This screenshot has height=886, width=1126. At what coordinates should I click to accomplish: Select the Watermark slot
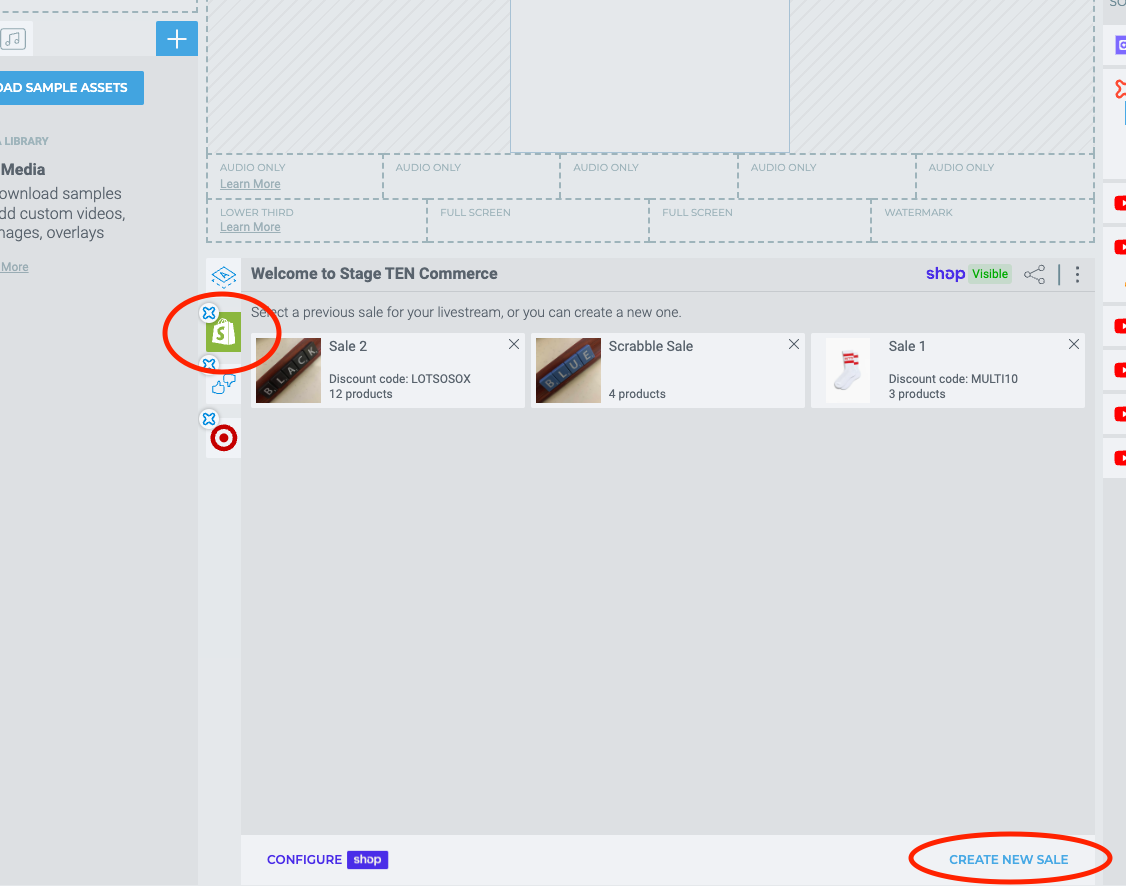[982, 220]
